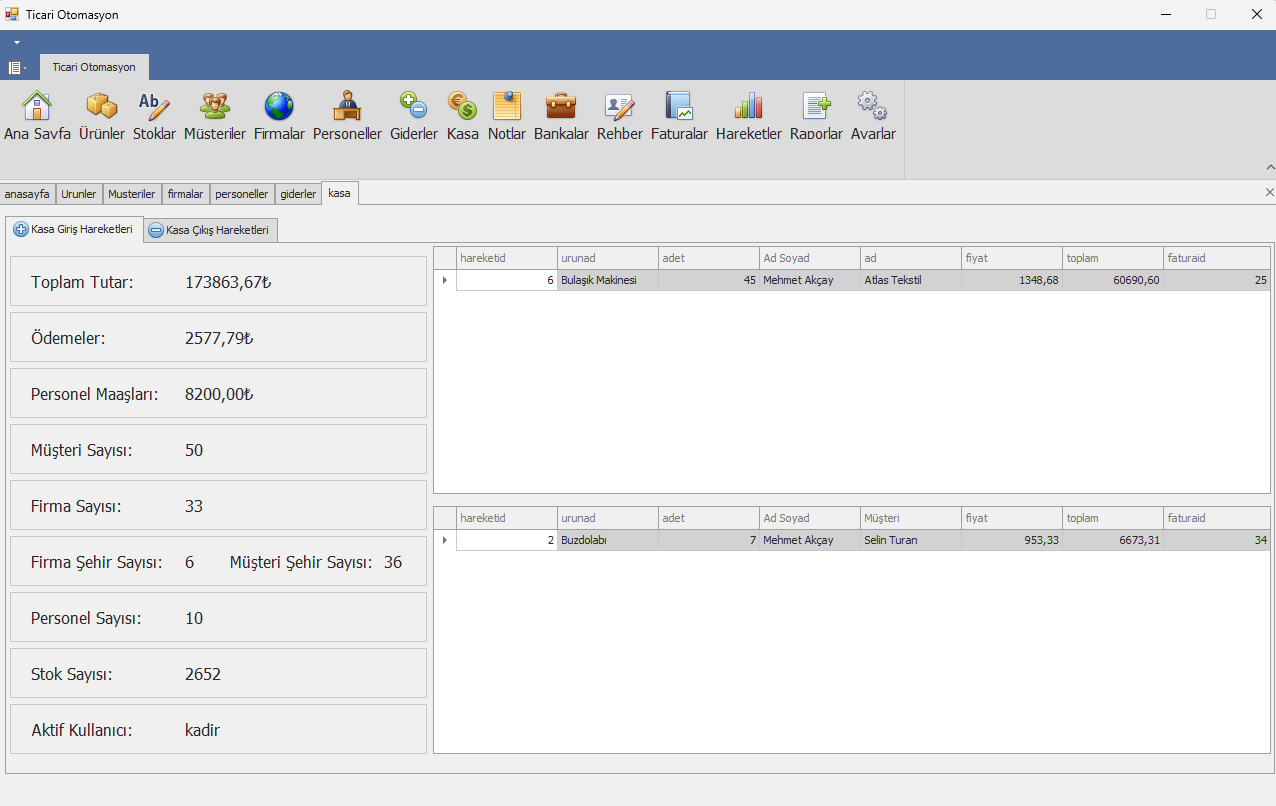This screenshot has width=1276, height=806.
Task: Sort top grid by hareketid column
Action: coord(507,258)
